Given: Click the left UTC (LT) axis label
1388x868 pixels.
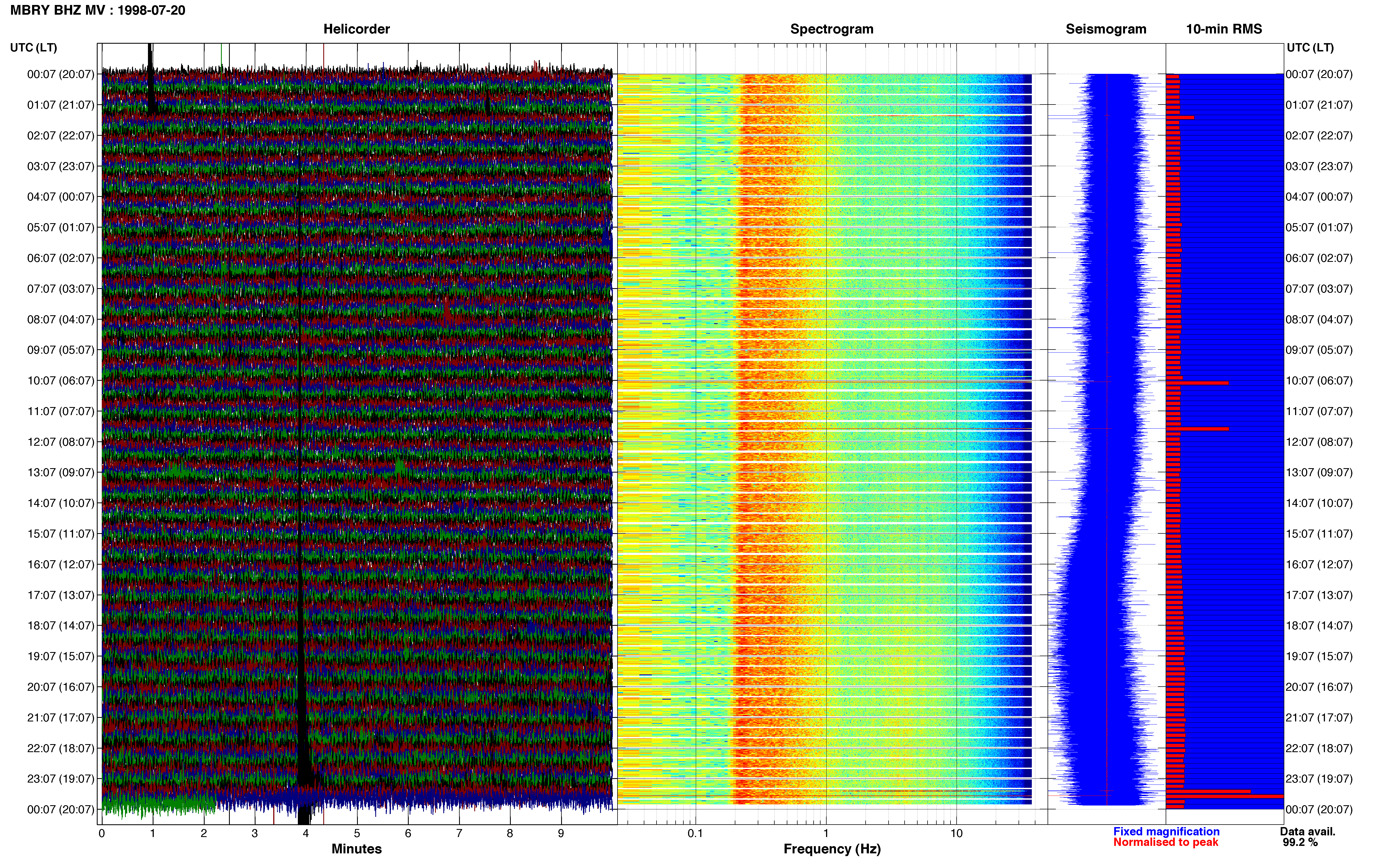Looking at the screenshot, I should 33,48.
